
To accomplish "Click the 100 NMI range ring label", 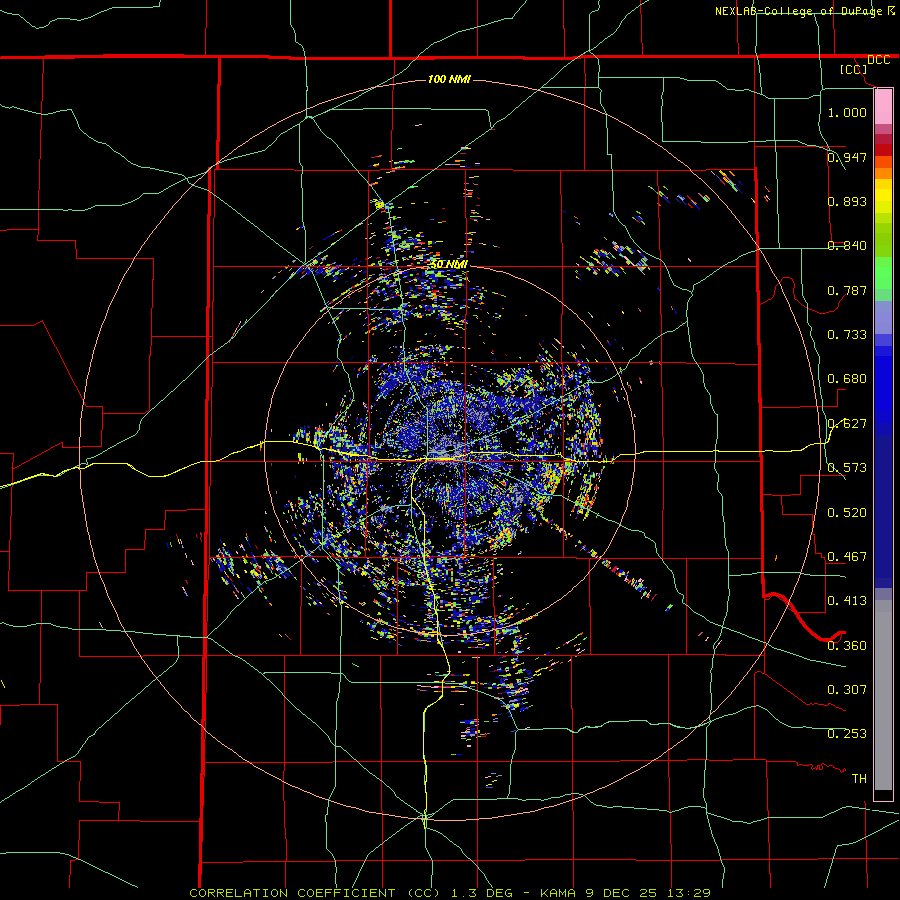I will pos(449,79).
